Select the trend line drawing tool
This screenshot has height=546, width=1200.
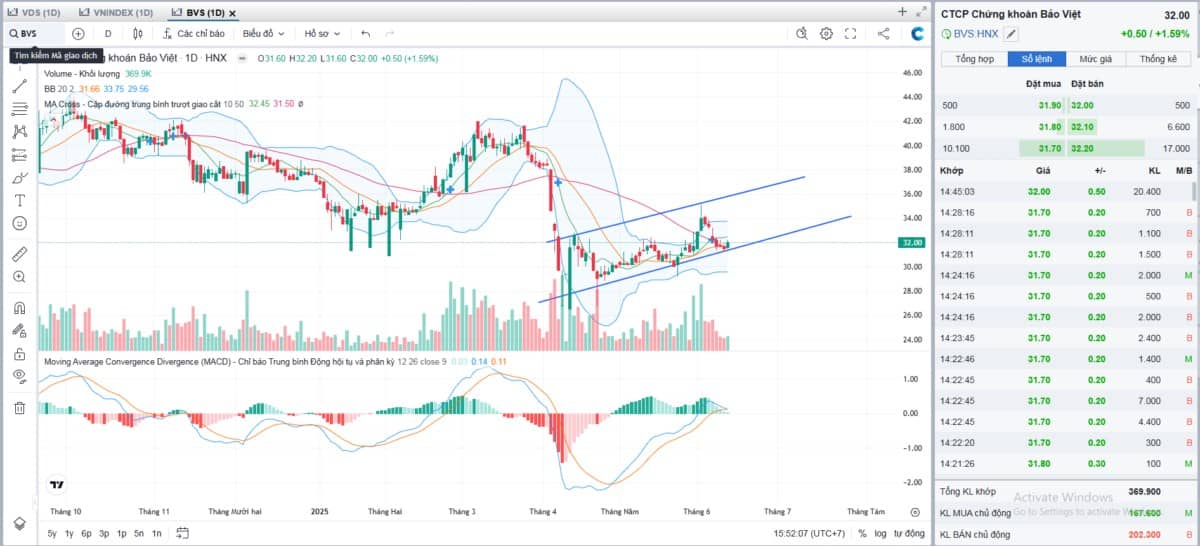pyautogui.click(x=19, y=86)
